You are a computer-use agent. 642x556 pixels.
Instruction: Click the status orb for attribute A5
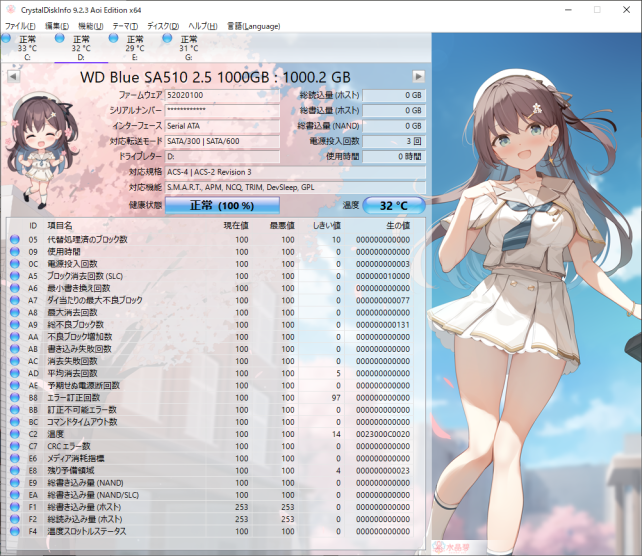(15, 276)
